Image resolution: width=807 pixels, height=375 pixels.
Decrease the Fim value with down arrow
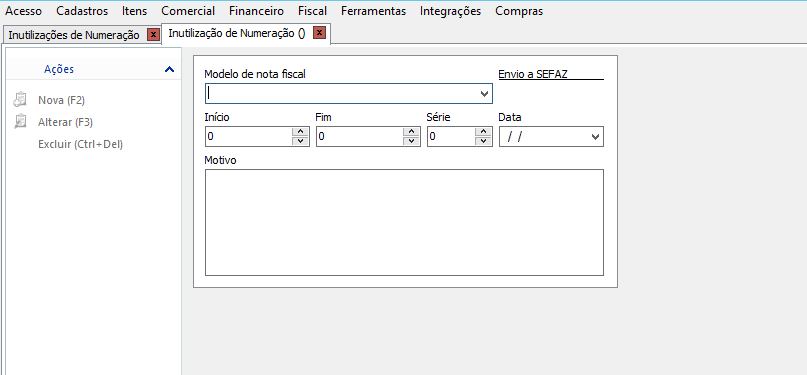tap(411, 141)
